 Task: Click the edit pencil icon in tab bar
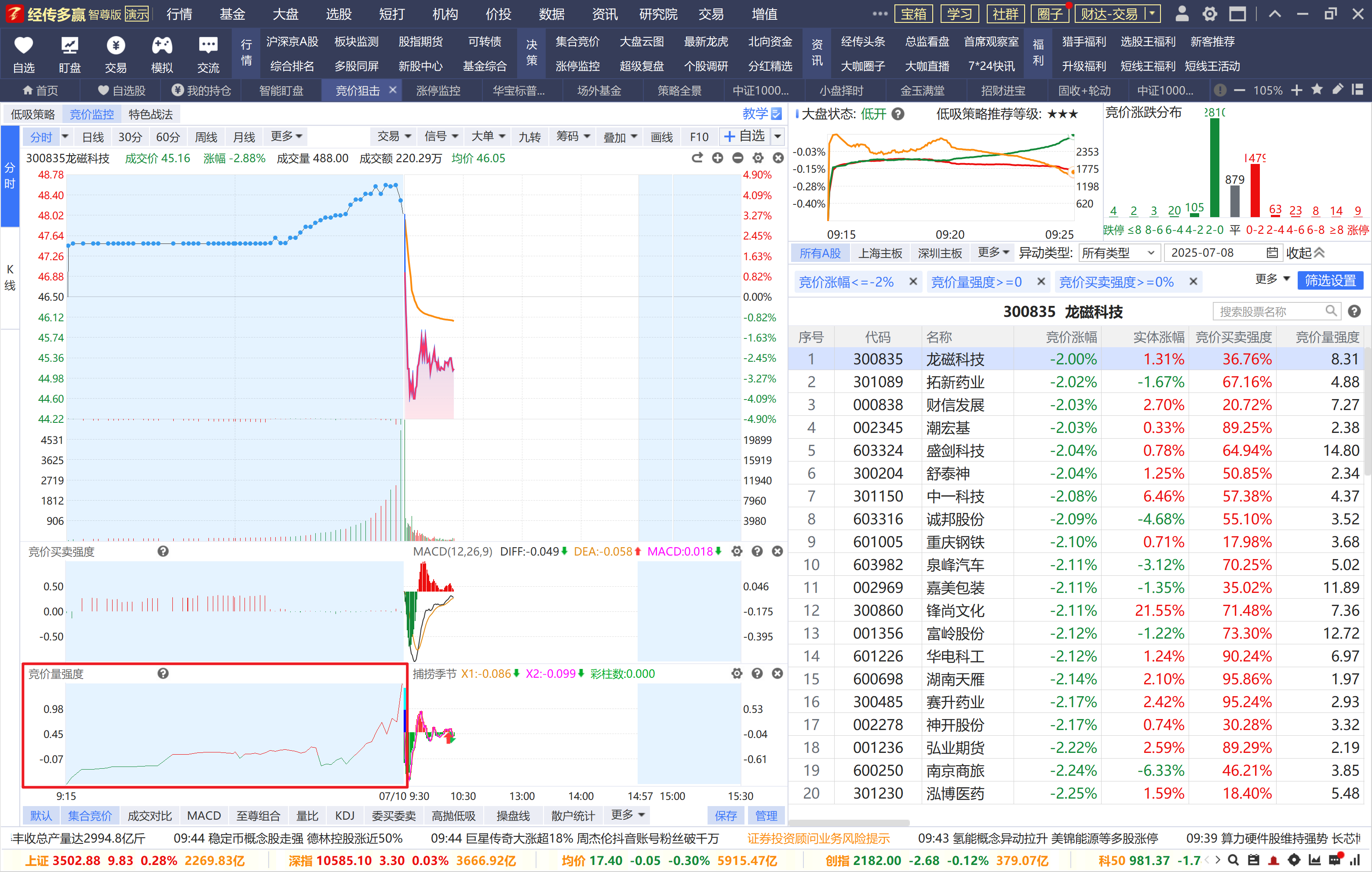point(1337,89)
